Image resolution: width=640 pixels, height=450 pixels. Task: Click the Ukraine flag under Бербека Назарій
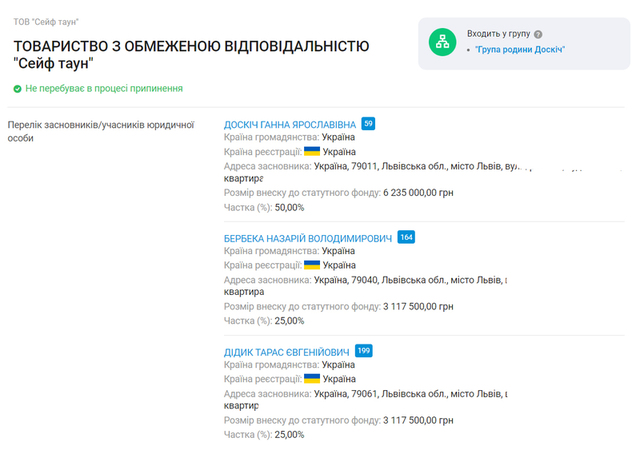coord(312,265)
